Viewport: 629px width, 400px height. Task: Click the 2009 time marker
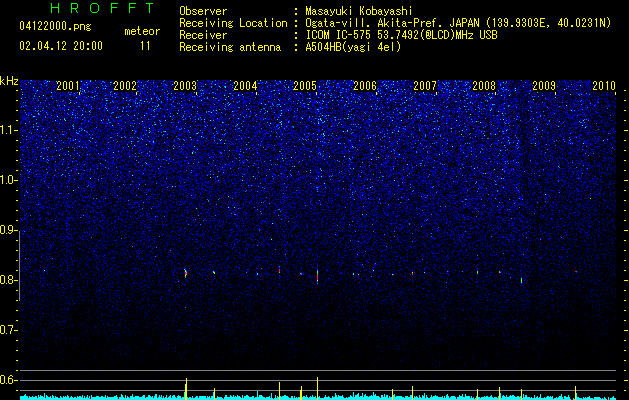pos(544,85)
